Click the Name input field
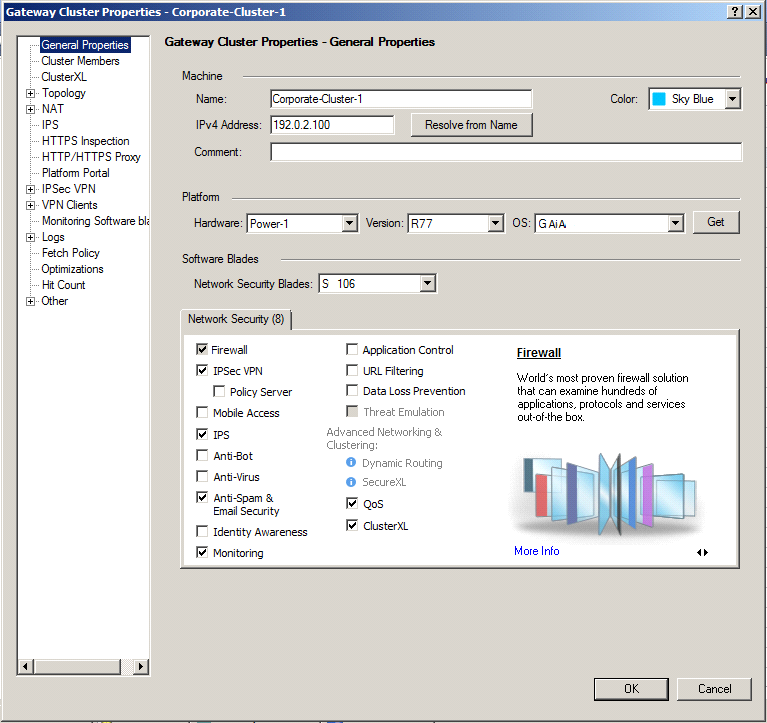Viewport: 767px width, 723px height. pos(401,99)
